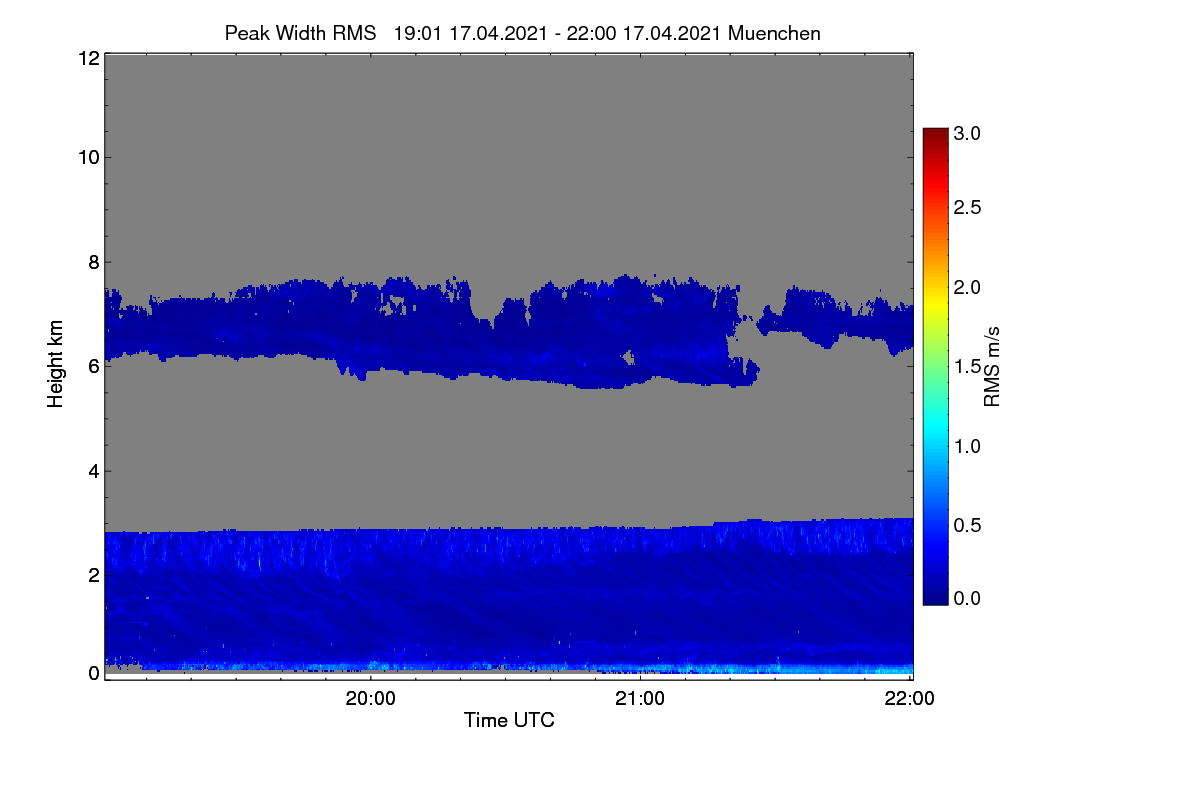Click the 'Height km' y-axis label

tap(56, 364)
